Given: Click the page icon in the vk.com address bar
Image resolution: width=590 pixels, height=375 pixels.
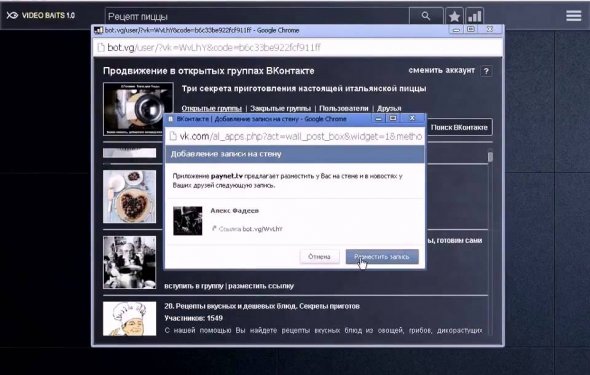Looking at the screenshot, I should (173, 136).
